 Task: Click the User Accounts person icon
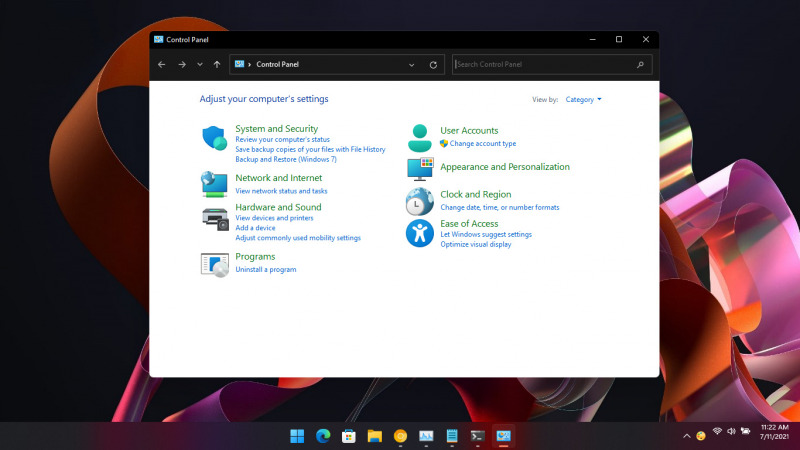coord(419,138)
